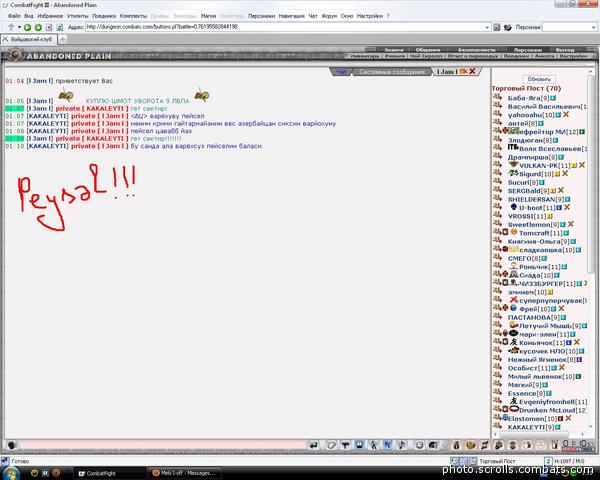Click the info icon next to KAKALEYTI[9] in the user list
This screenshot has width=600, height=480.
coord(558,427)
